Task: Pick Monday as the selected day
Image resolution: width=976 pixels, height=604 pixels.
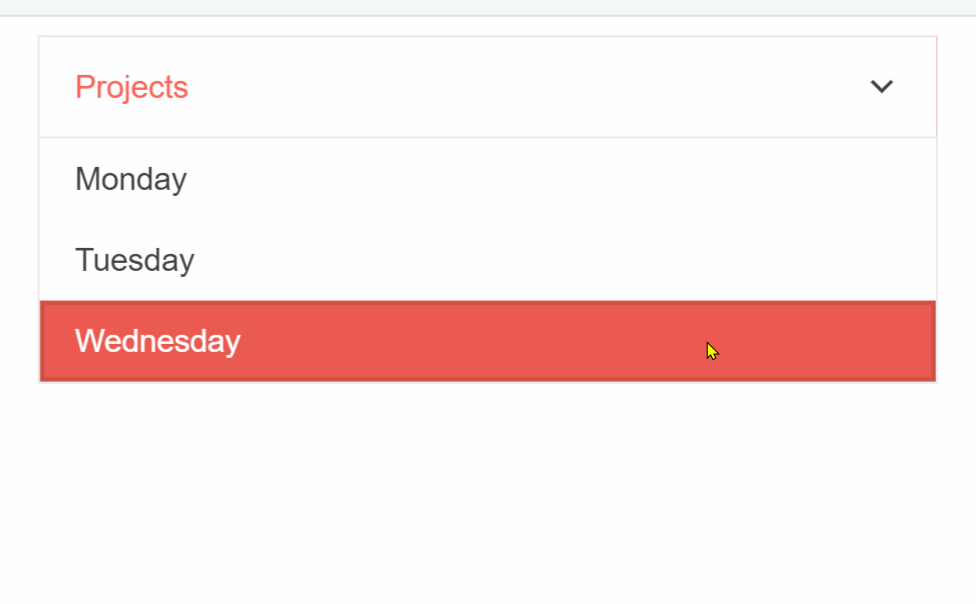Action: [x=130, y=179]
